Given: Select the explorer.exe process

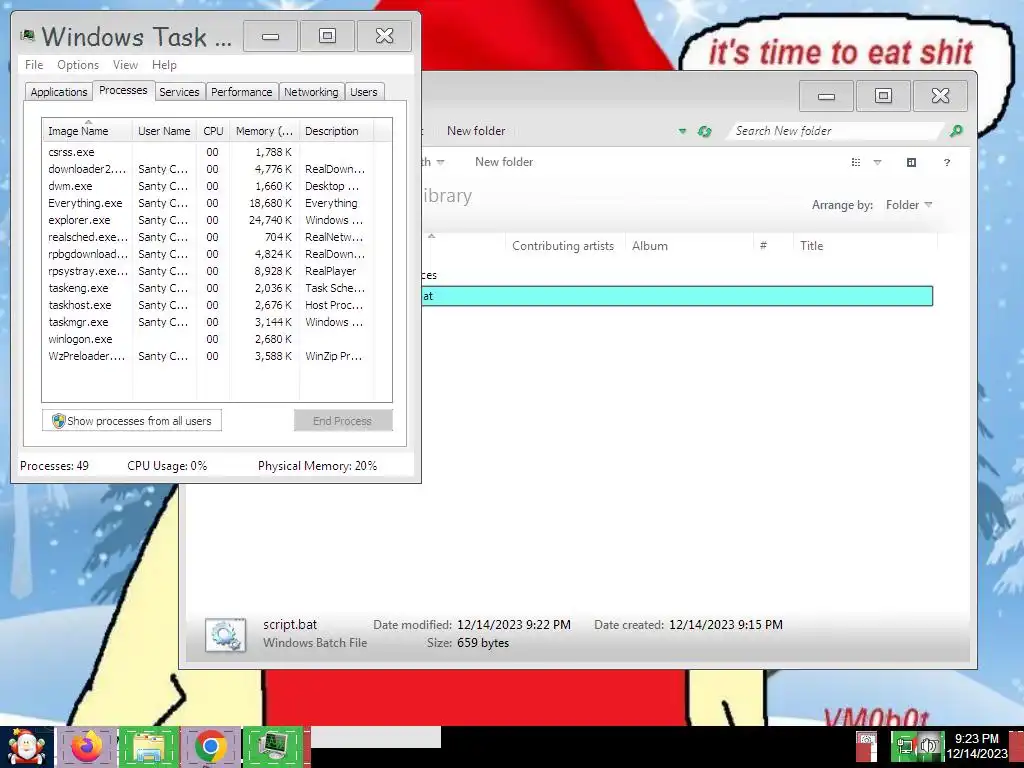Looking at the screenshot, I should pyautogui.click(x=208, y=219).
